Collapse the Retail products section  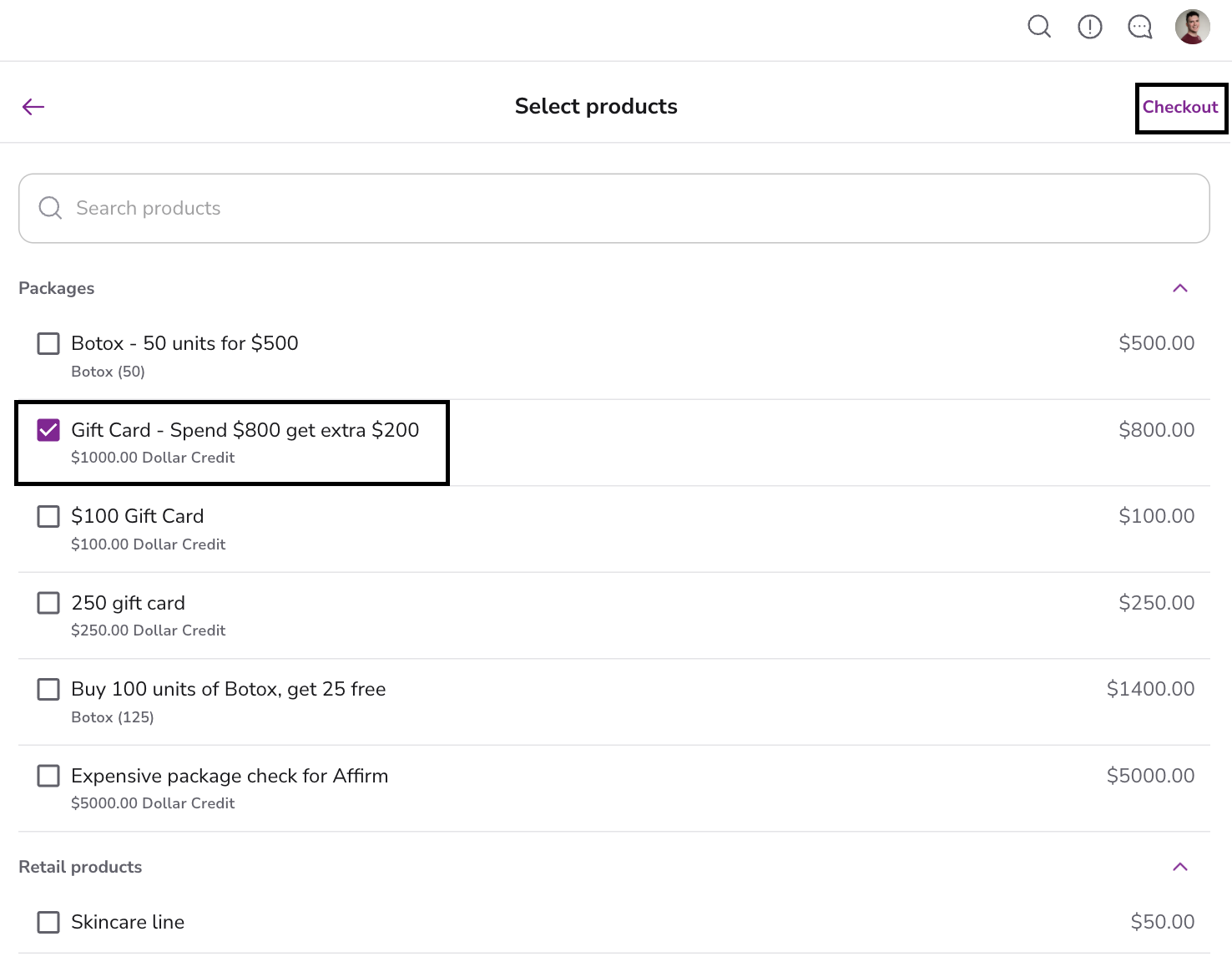[x=1179, y=867]
